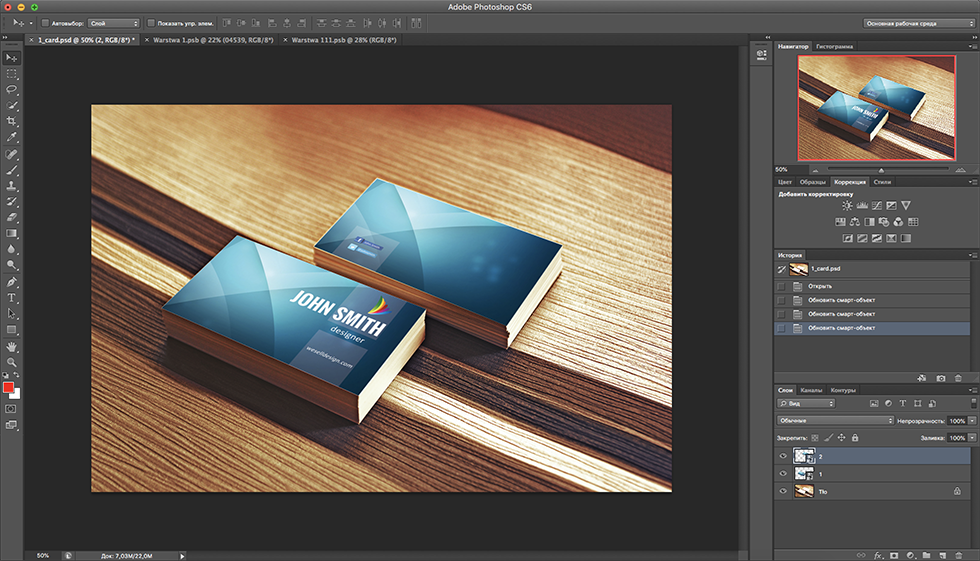Select the History Brush tool
The width and height of the screenshot is (980, 561).
12,202
